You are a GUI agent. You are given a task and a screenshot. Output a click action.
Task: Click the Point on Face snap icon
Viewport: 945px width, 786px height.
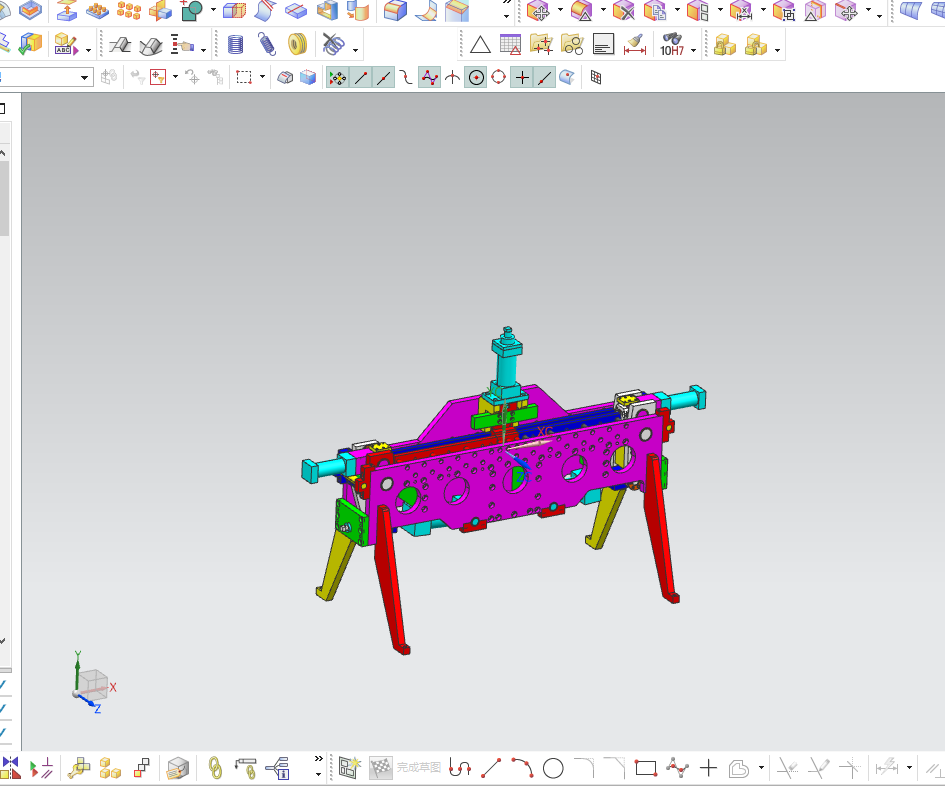pyautogui.click(x=567, y=78)
